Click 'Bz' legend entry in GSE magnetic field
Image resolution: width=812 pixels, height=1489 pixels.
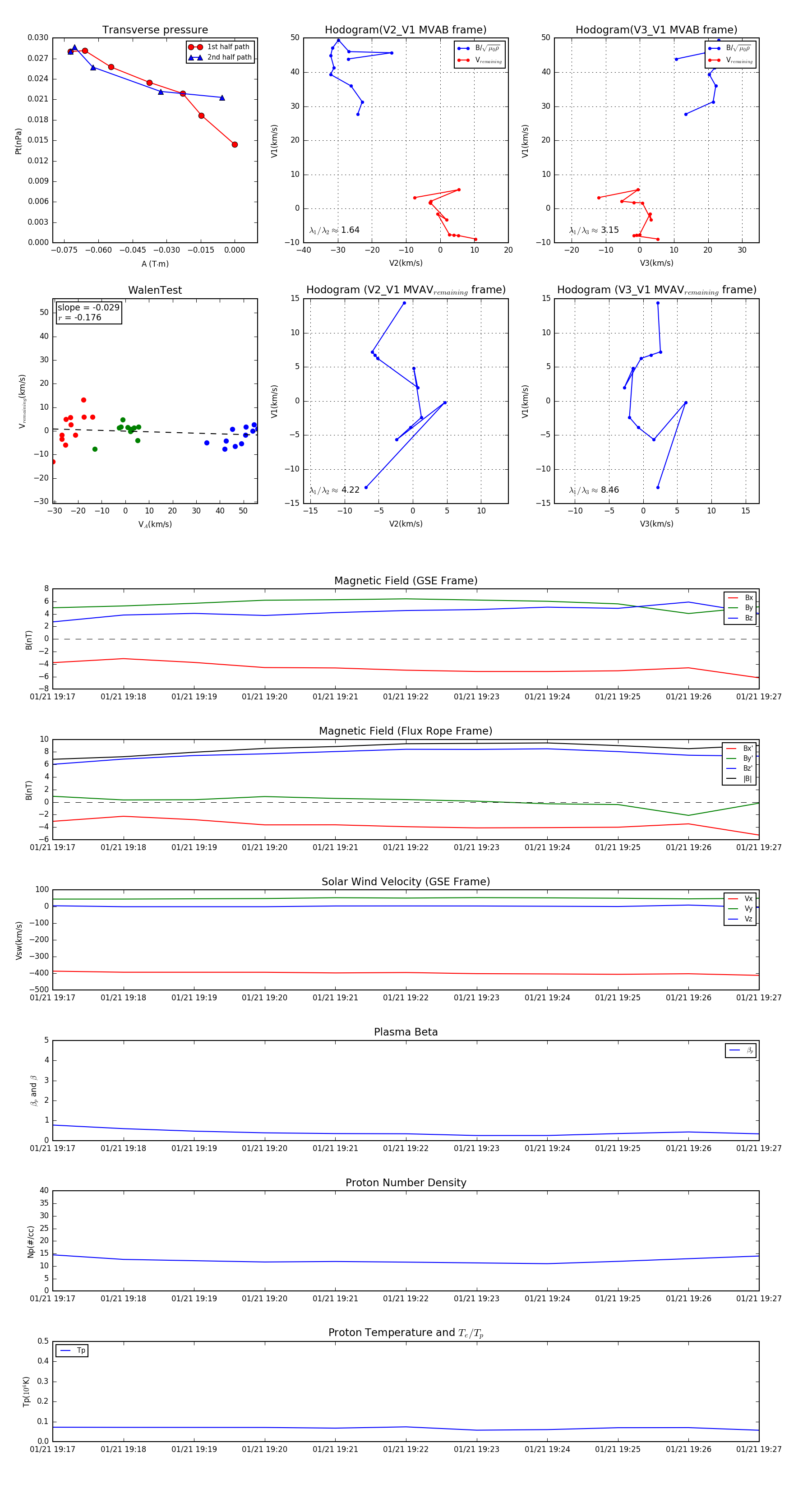740,618
